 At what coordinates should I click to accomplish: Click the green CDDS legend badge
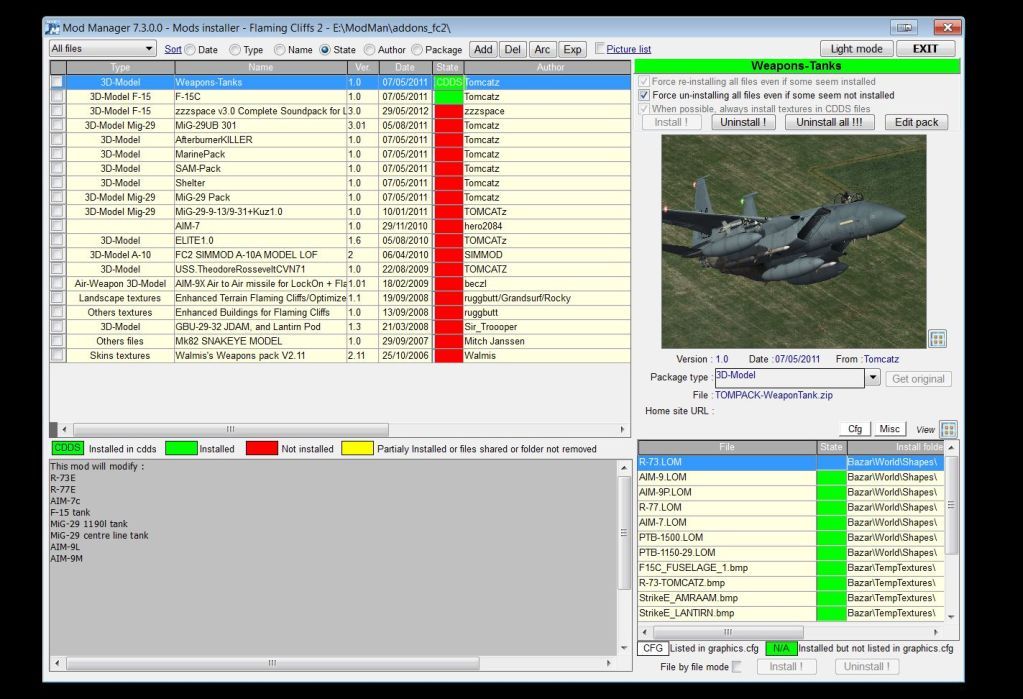[x=67, y=449]
